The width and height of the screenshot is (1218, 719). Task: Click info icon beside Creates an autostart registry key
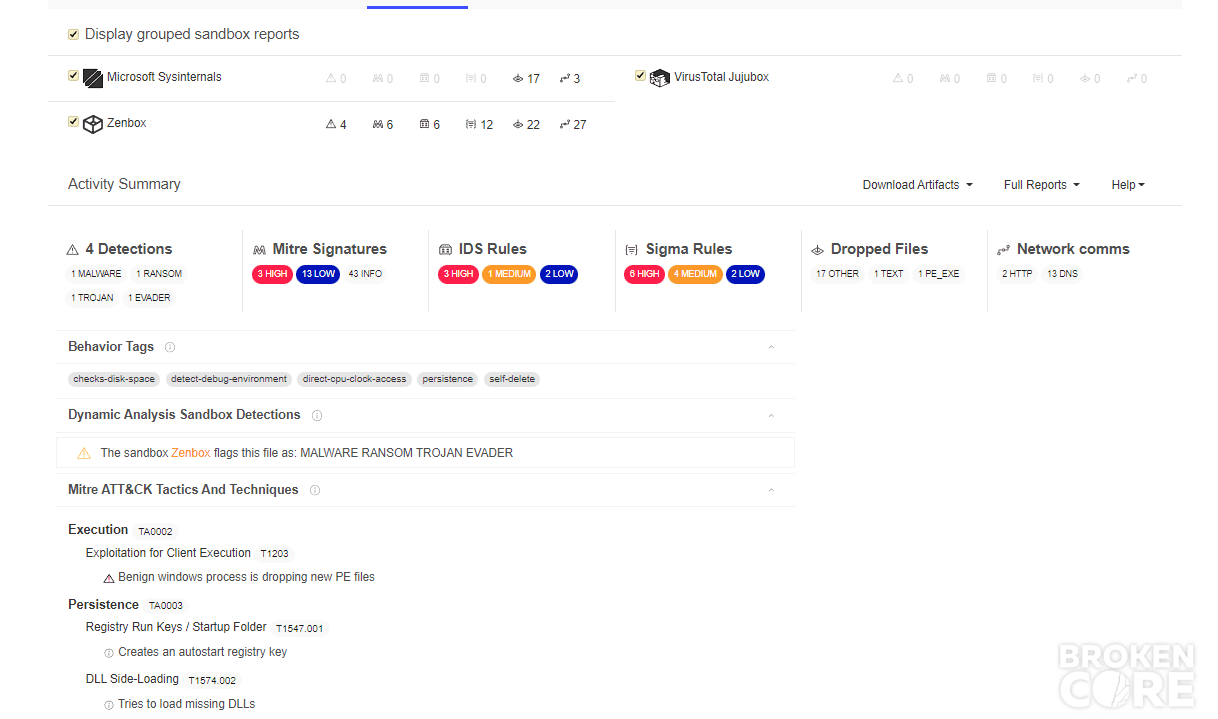click(109, 653)
